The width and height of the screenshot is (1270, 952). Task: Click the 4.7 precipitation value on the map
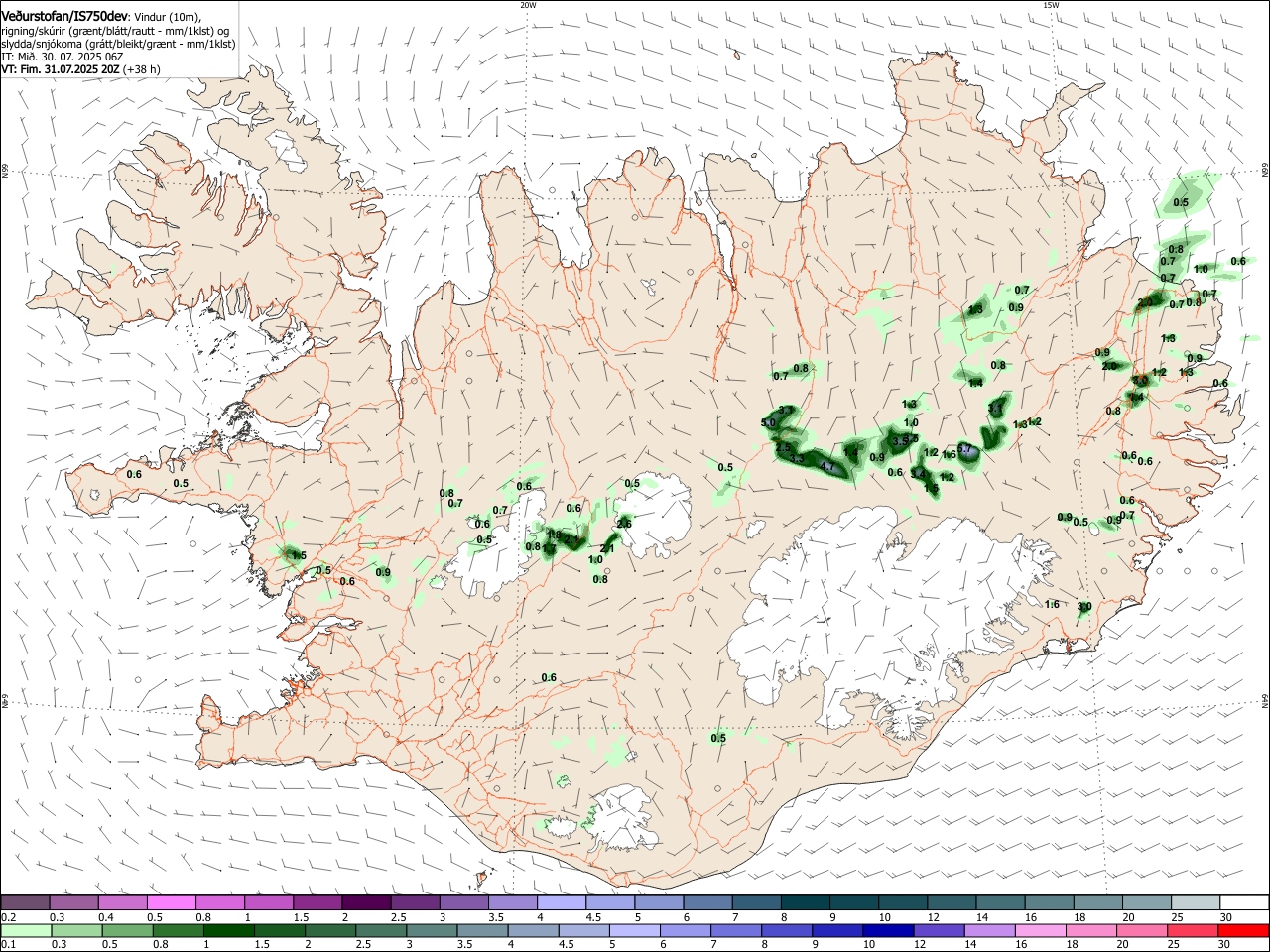(x=827, y=465)
